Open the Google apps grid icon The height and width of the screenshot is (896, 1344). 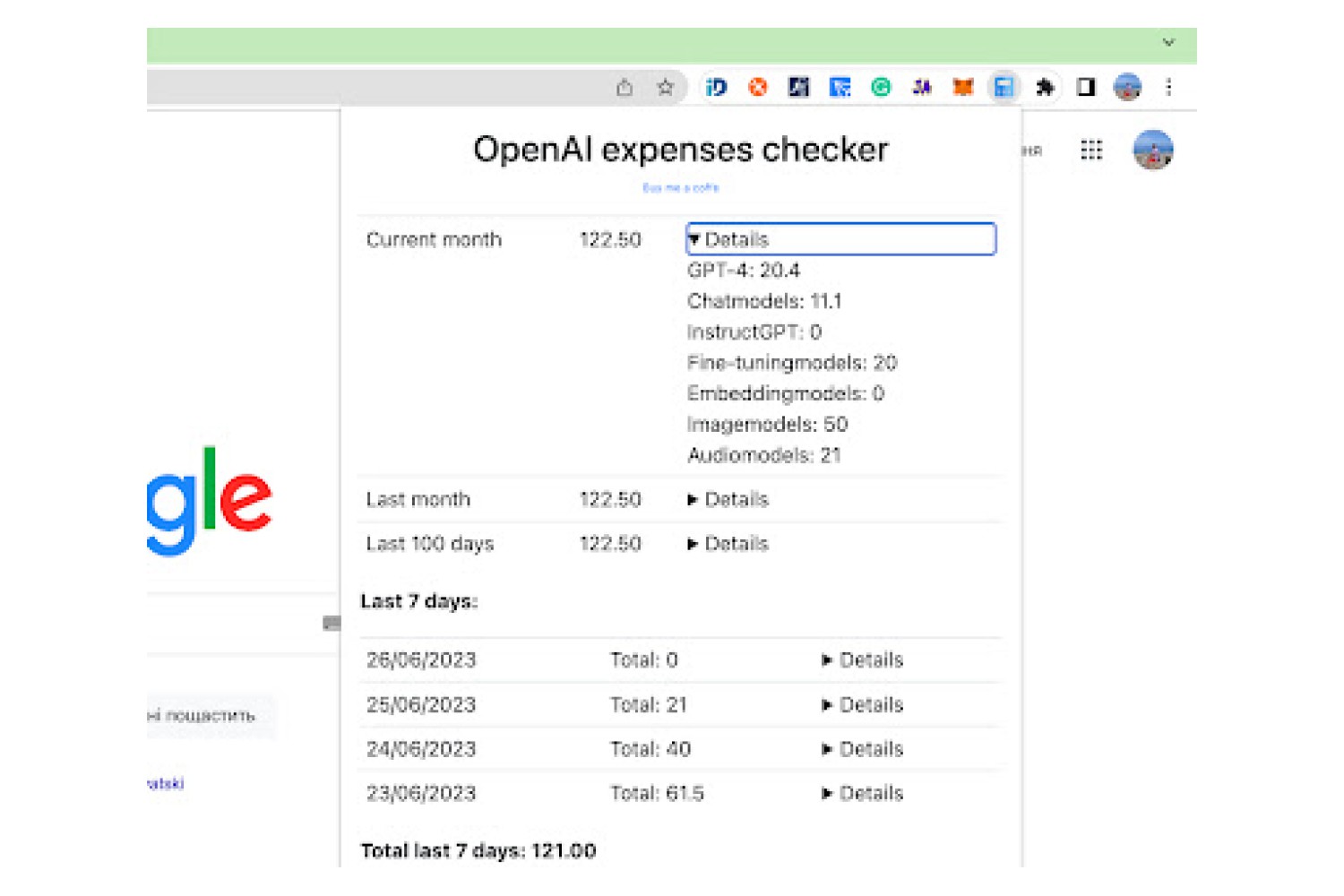coord(1091,150)
